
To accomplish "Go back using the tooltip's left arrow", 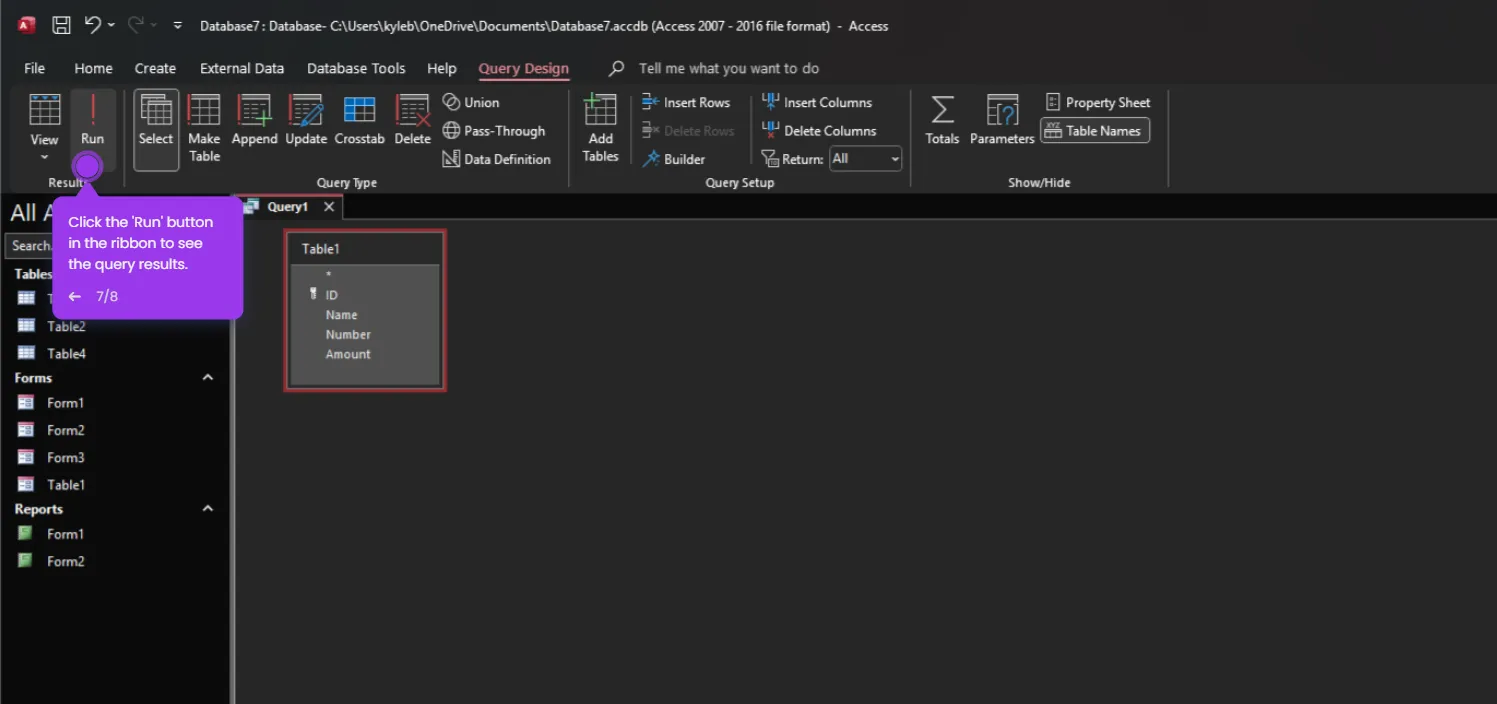I will [75, 297].
